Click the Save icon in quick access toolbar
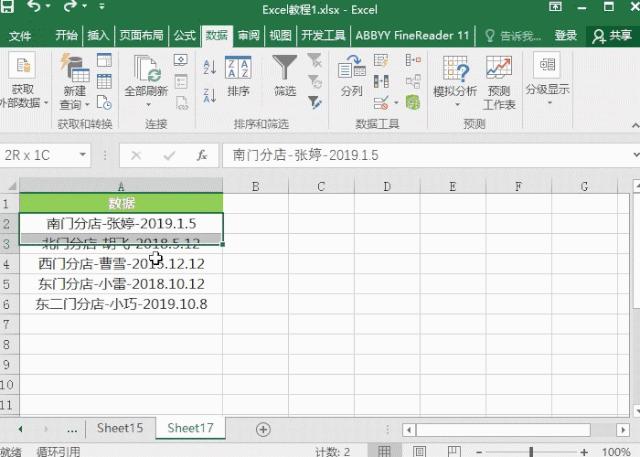The width and height of the screenshot is (640, 457). pyautogui.click(x=6, y=6)
